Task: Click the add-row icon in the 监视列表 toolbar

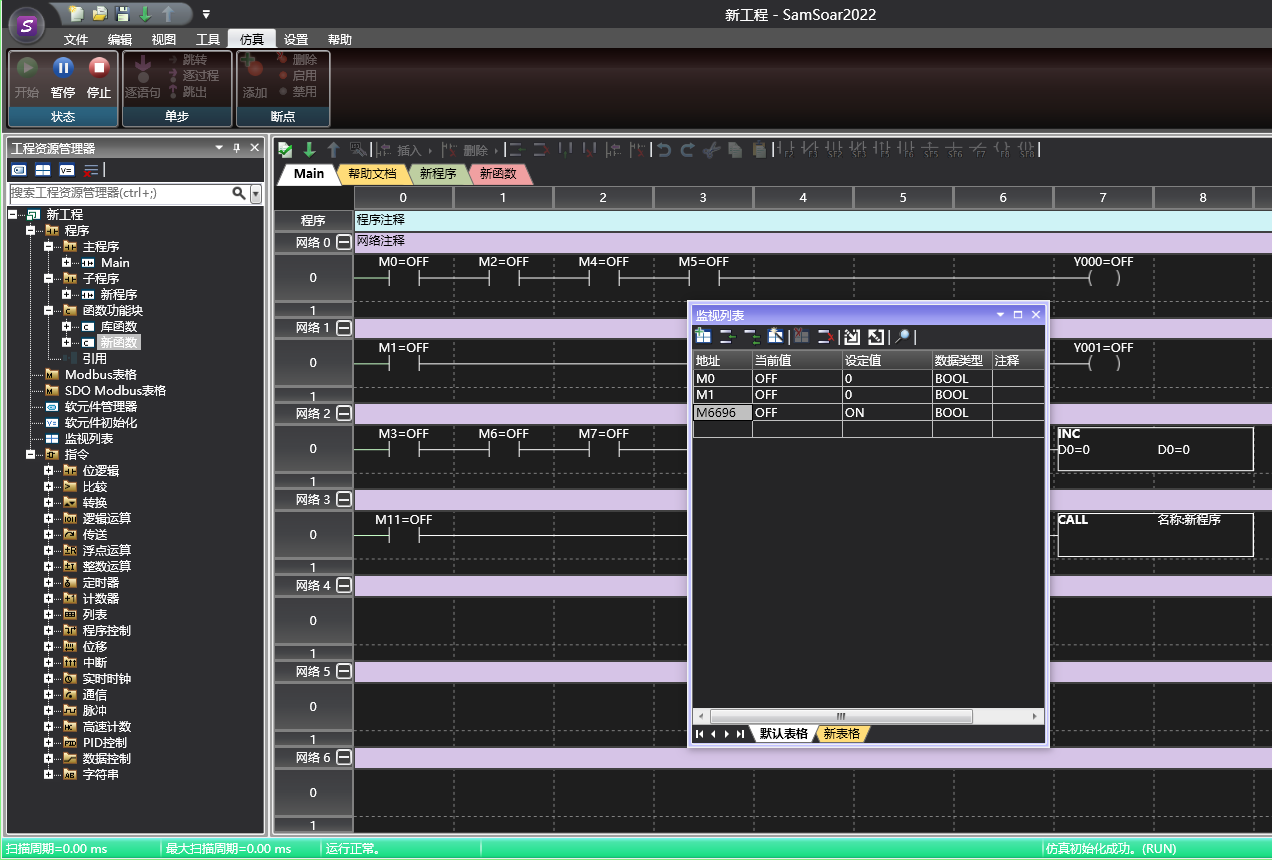Action: click(703, 336)
